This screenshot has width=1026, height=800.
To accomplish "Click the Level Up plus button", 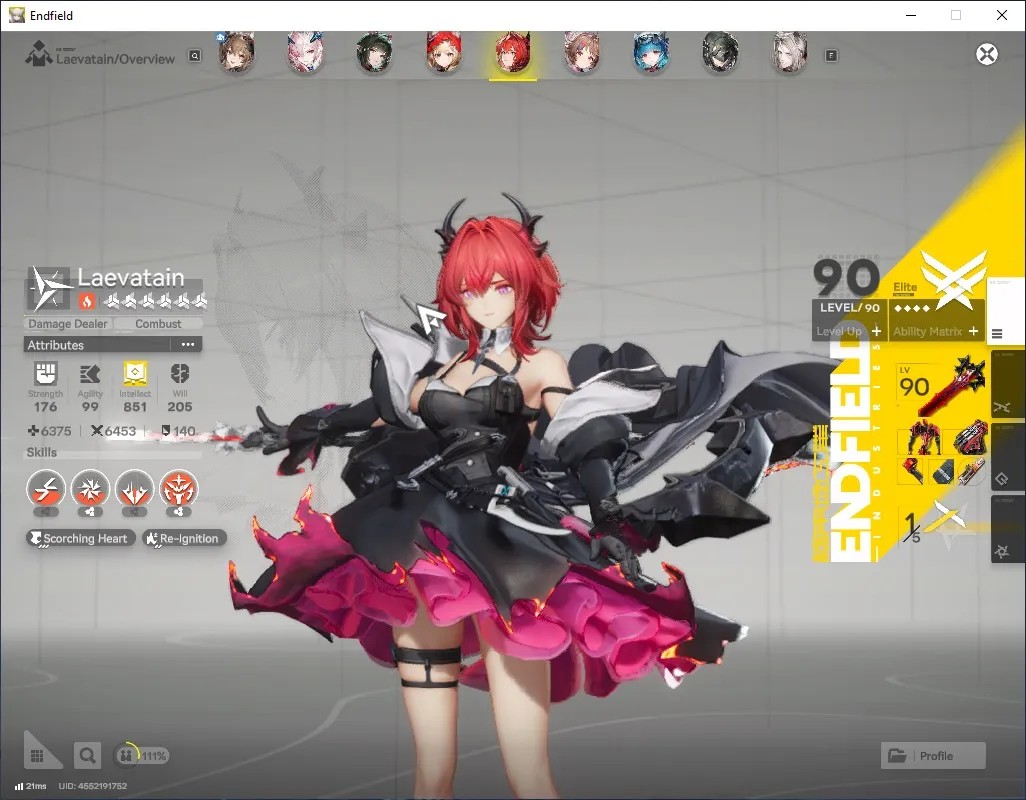I will click(x=876, y=332).
